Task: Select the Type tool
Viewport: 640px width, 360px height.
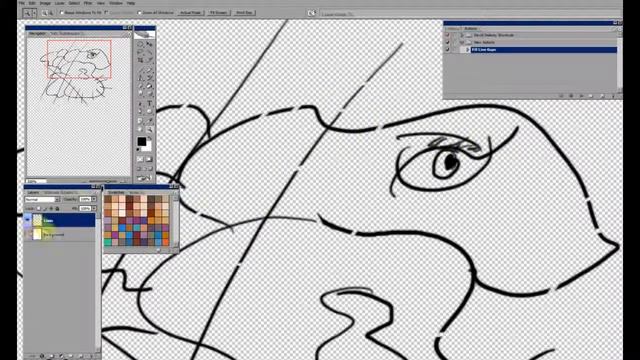Action: pyautogui.click(x=149, y=103)
